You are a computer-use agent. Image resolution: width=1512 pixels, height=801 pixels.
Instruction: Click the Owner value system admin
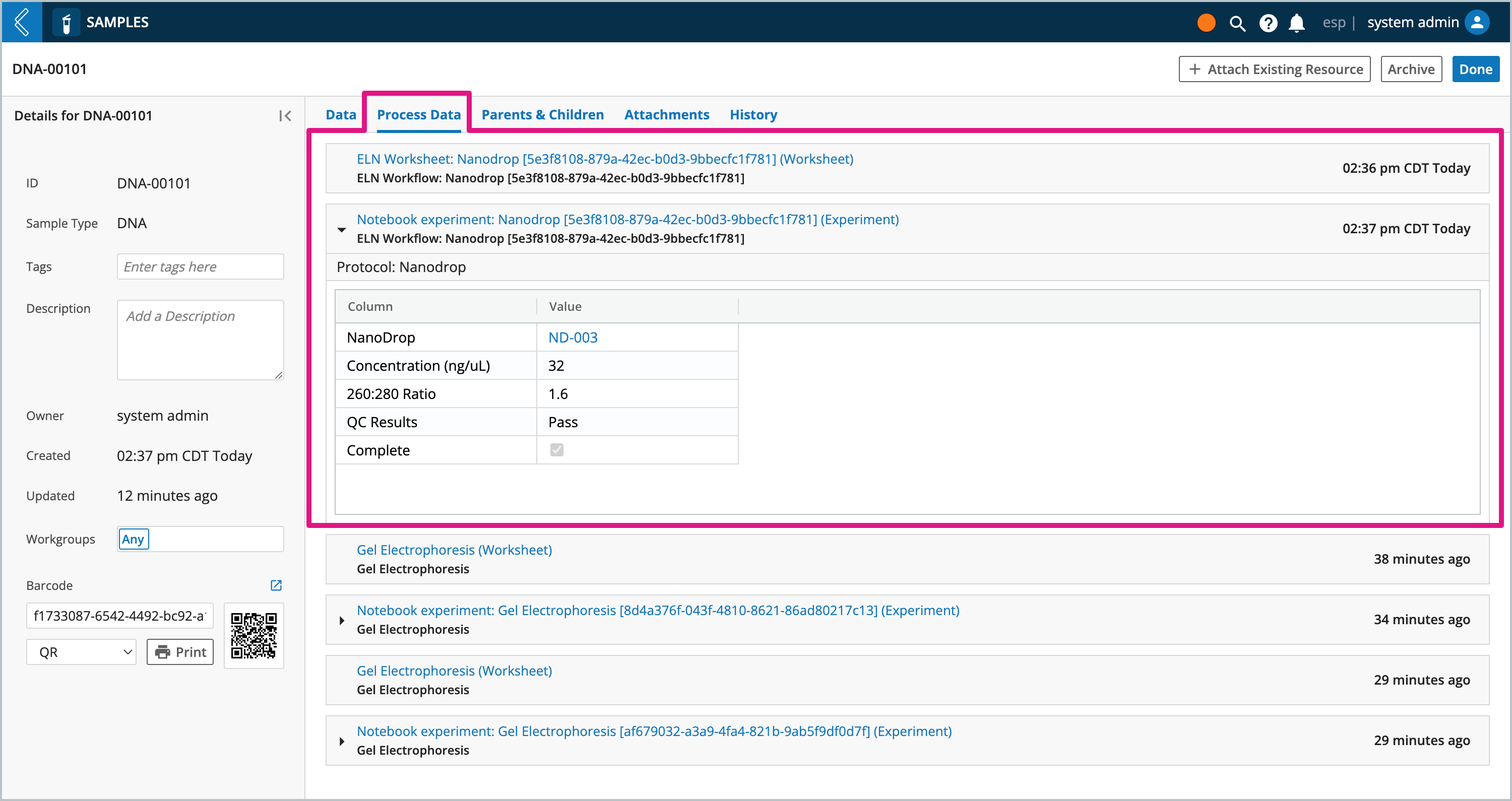(x=162, y=416)
